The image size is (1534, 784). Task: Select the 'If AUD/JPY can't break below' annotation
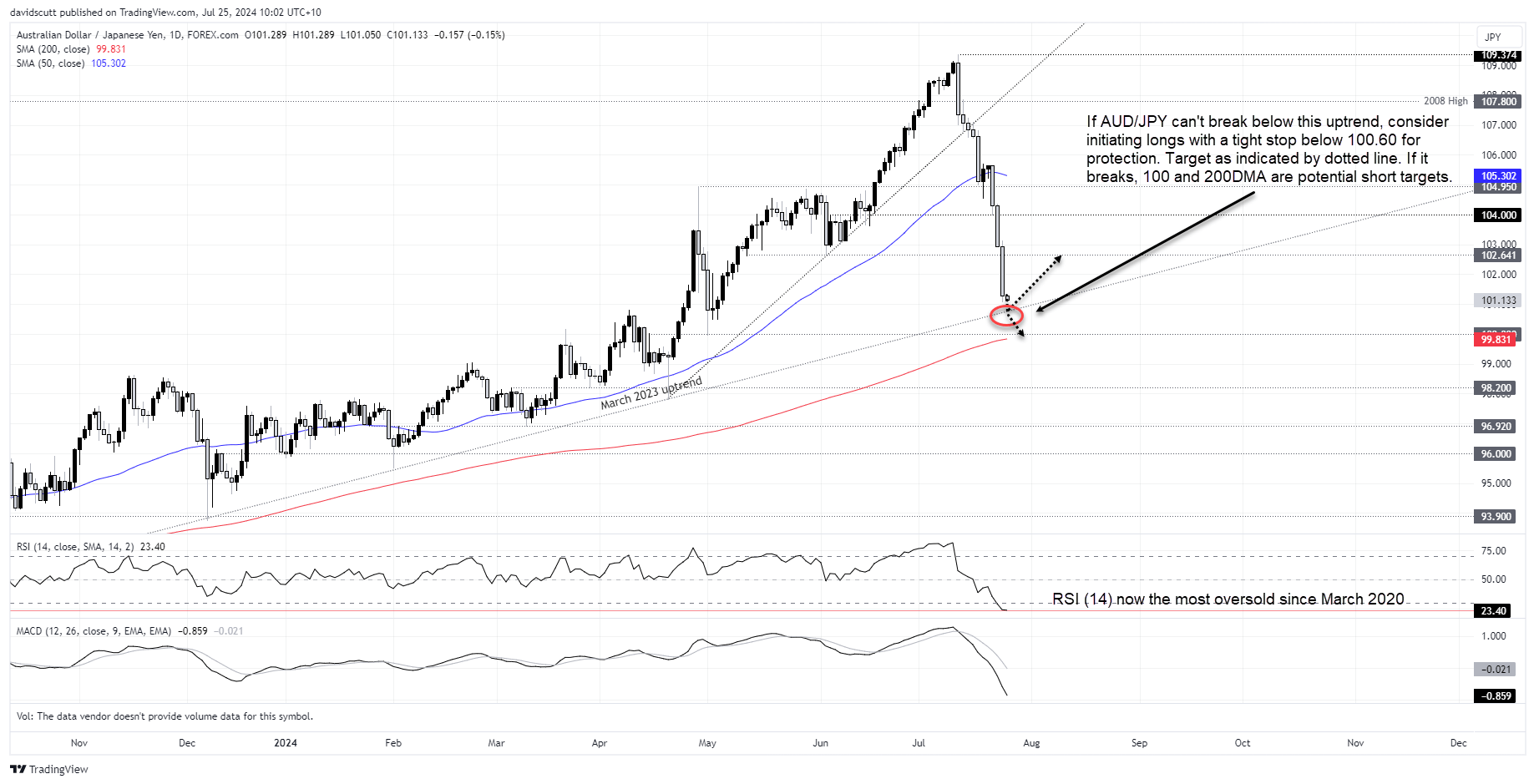click(x=1268, y=149)
